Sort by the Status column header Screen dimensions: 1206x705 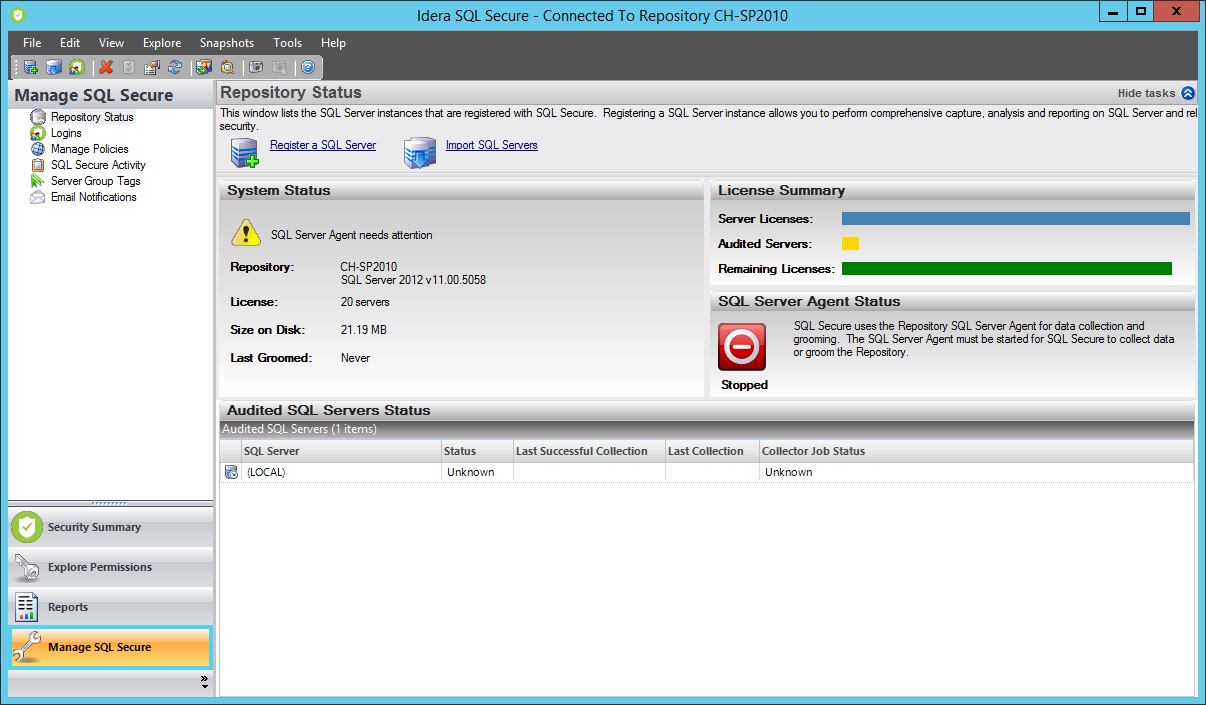[477, 451]
